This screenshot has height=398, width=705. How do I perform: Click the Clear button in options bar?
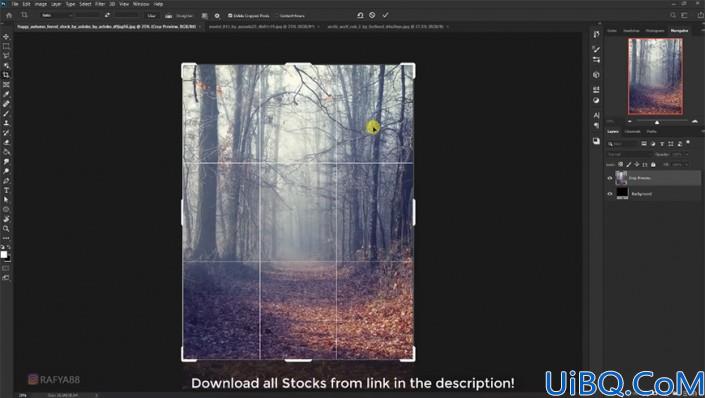tap(152, 16)
